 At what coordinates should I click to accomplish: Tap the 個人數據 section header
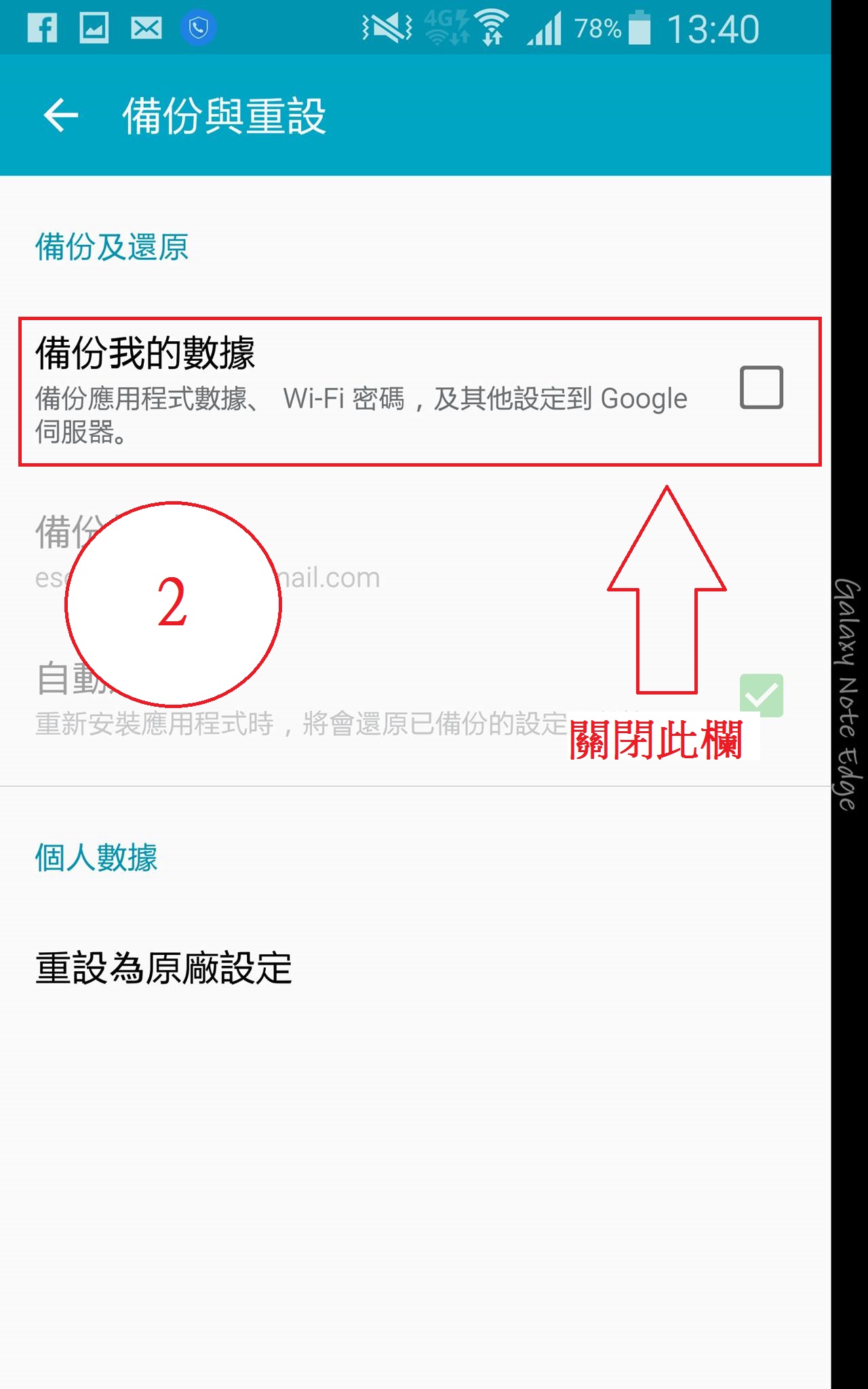coord(96,857)
